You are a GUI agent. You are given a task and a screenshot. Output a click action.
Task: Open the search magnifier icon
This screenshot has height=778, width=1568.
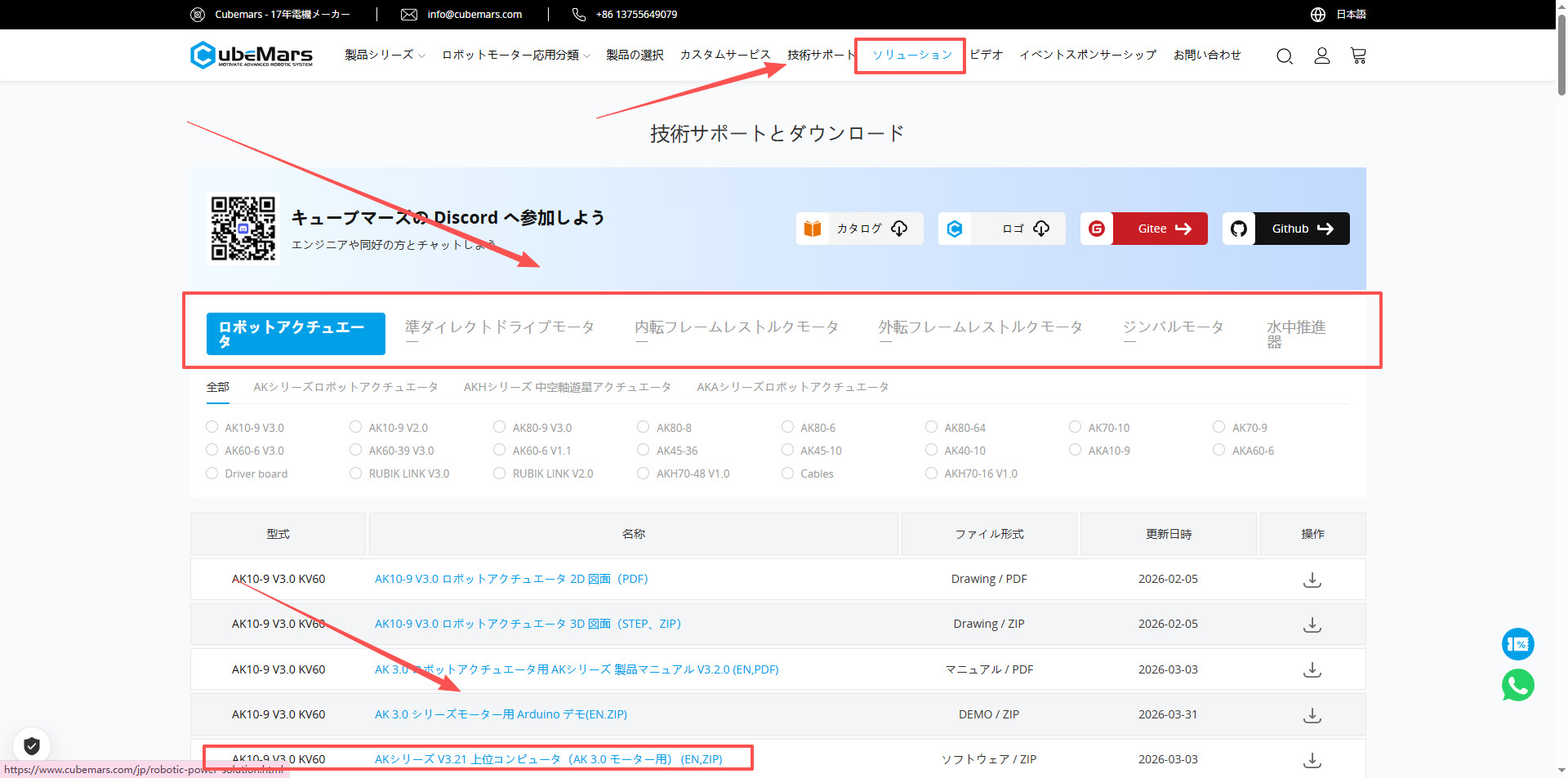tap(1284, 56)
